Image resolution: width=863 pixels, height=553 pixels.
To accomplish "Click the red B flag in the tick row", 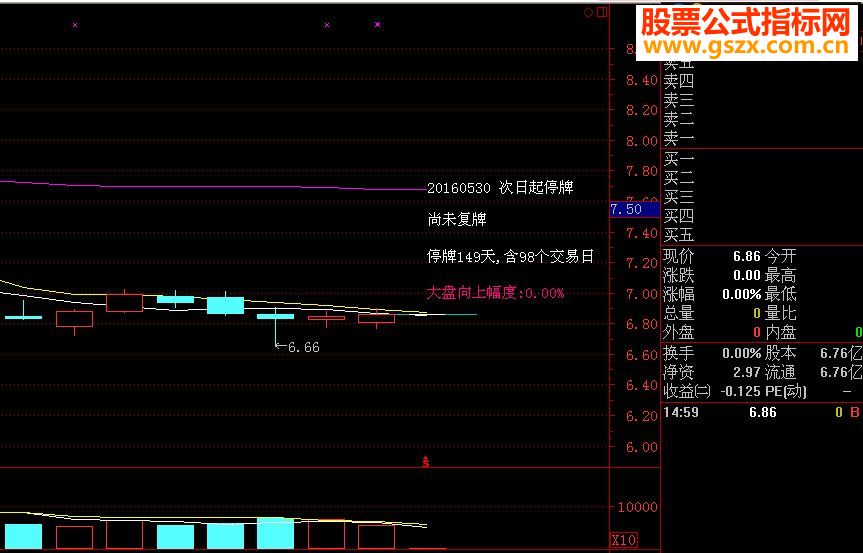I will (x=855, y=412).
